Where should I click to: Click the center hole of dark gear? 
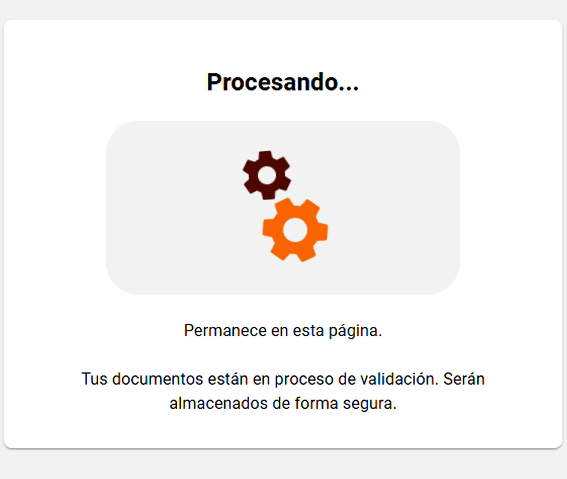267,175
